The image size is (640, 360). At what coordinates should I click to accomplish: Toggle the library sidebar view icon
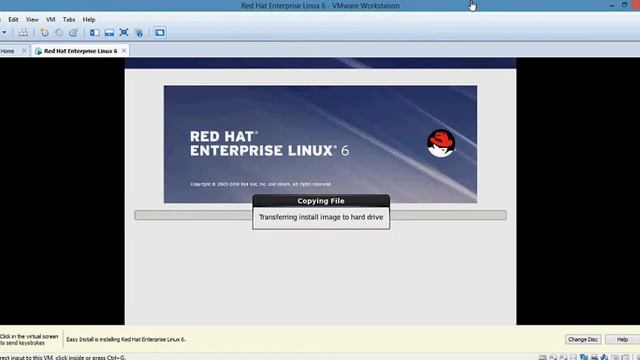(x=95, y=33)
